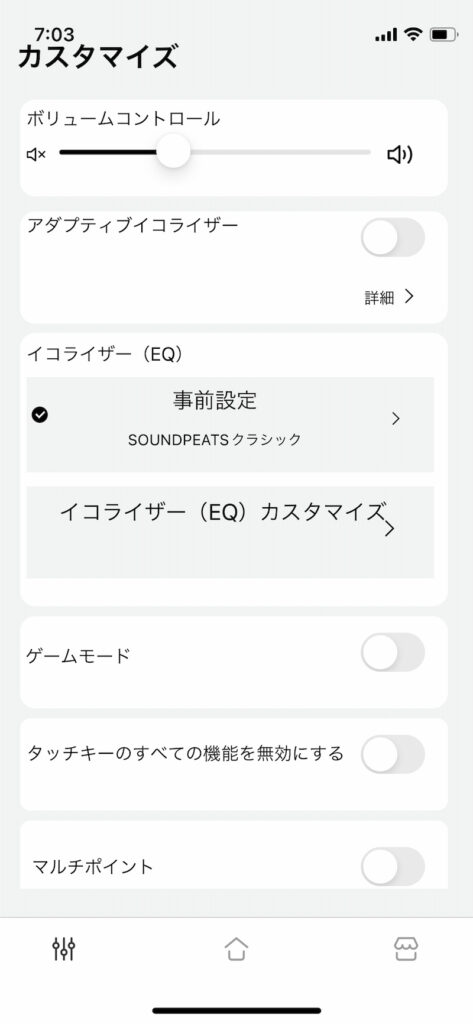Click the checkmark beside 事前設定
This screenshot has width=473, height=1024.
39,415
